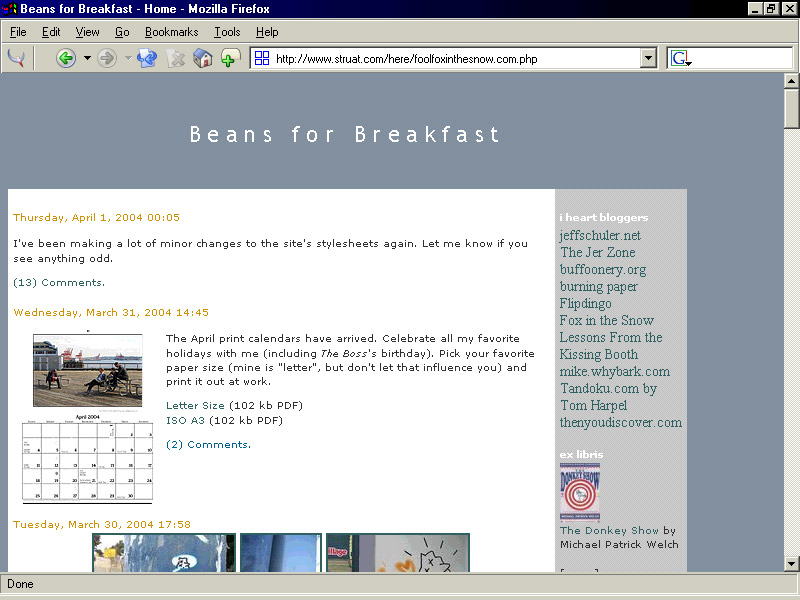Expand the URL address bar dropdown

click(x=648, y=58)
